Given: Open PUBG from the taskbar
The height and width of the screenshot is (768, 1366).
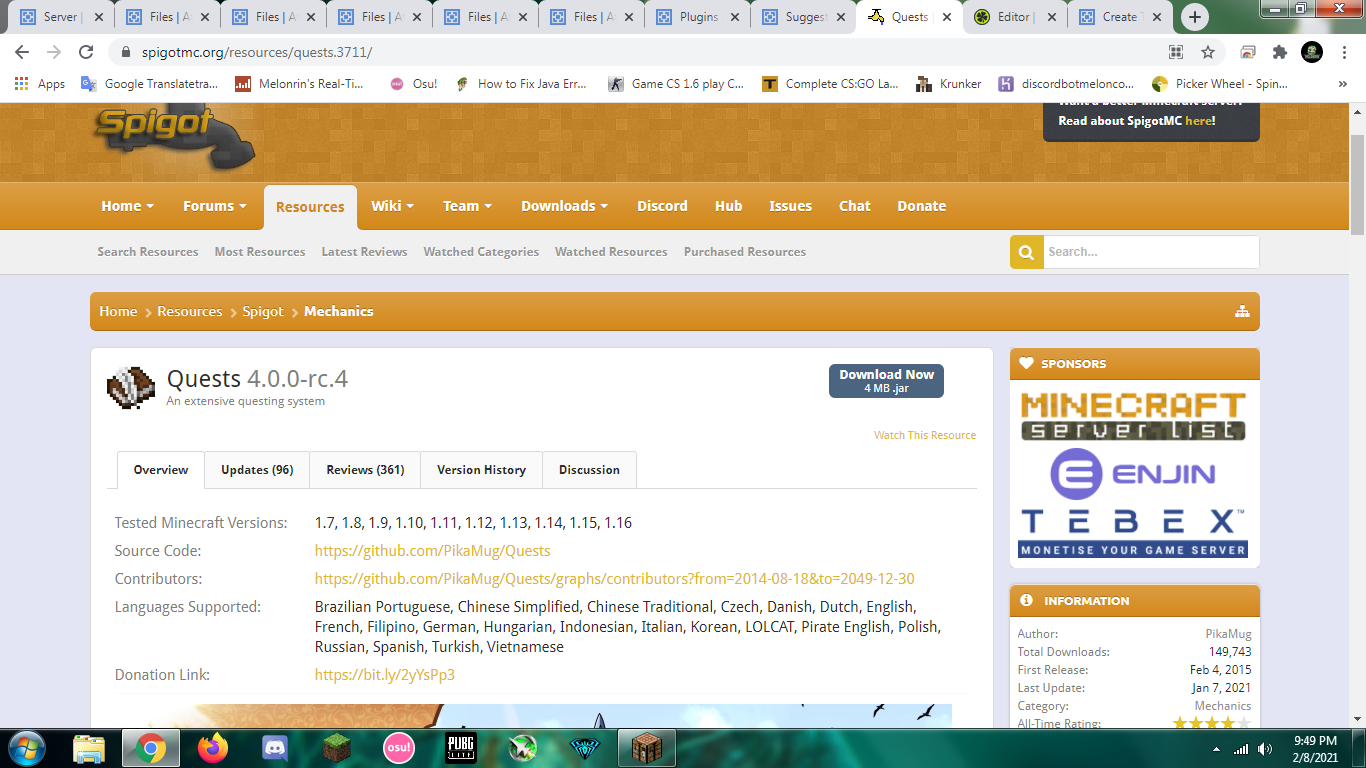Looking at the screenshot, I should 460,748.
